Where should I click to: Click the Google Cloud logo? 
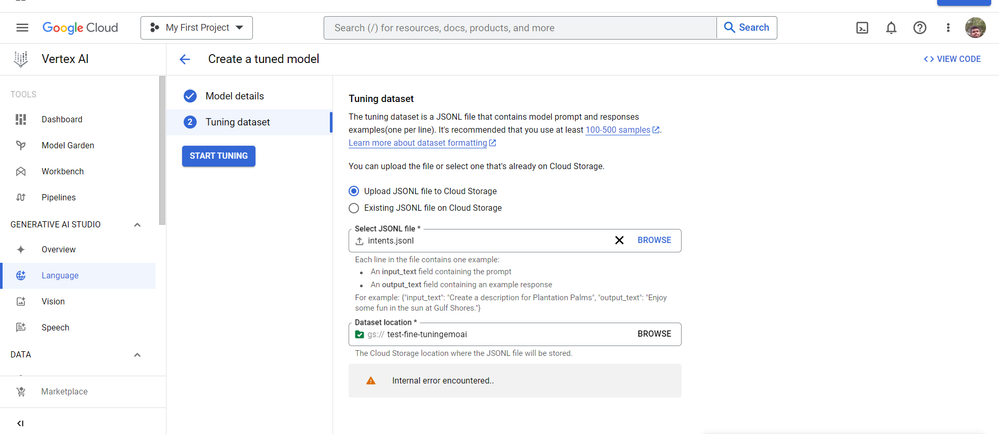coord(80,28)
